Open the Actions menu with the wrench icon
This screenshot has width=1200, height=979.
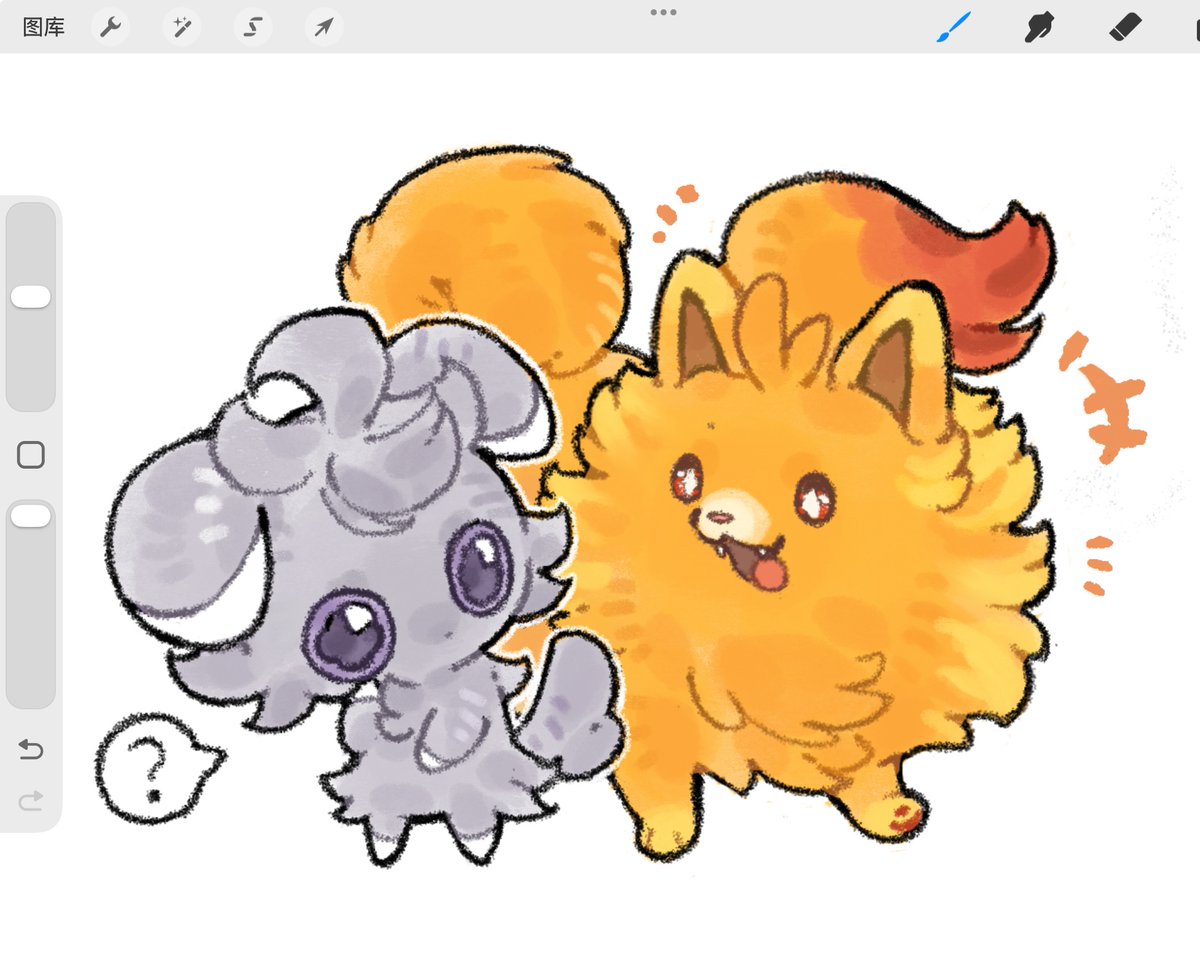110,27
